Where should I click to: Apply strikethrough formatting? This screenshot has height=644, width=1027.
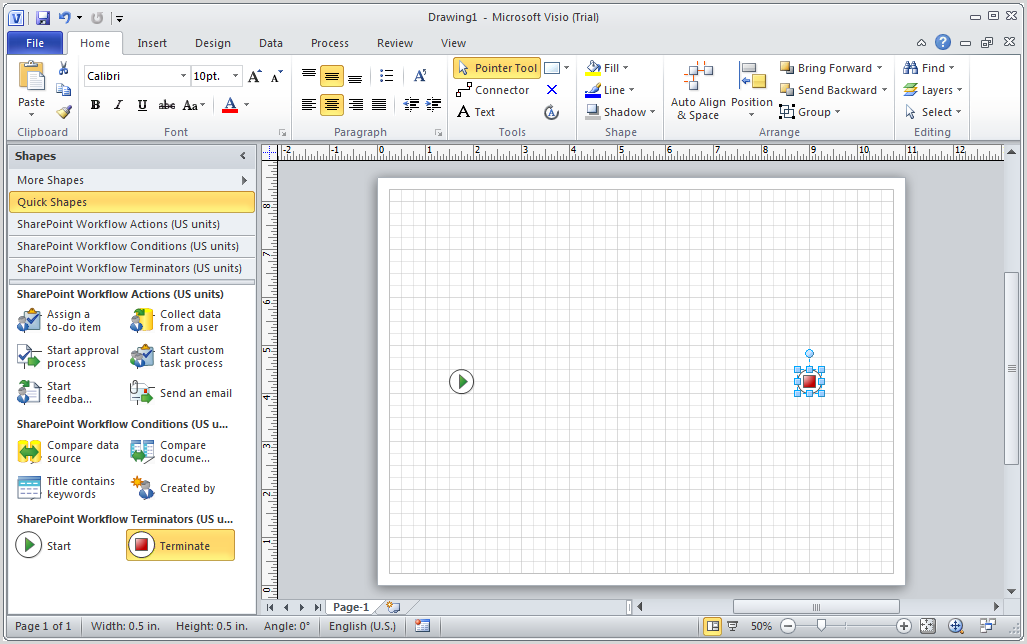pyautogui.click(x=166, y=105)
